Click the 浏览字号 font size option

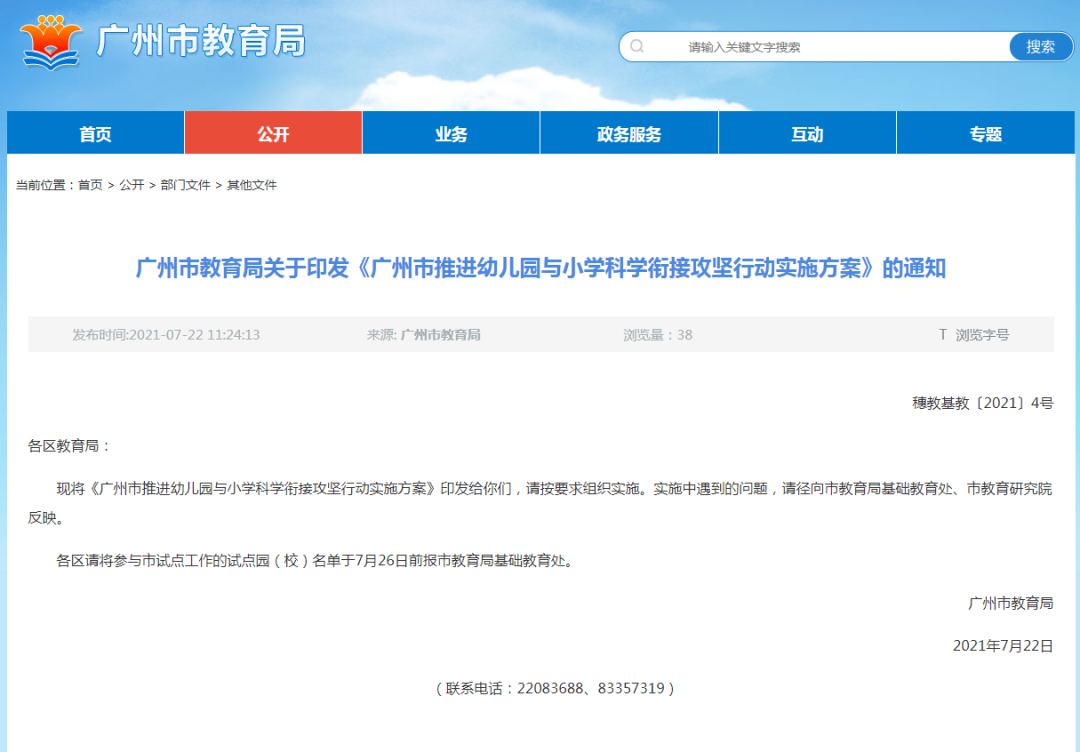click(x=982, y=335)
